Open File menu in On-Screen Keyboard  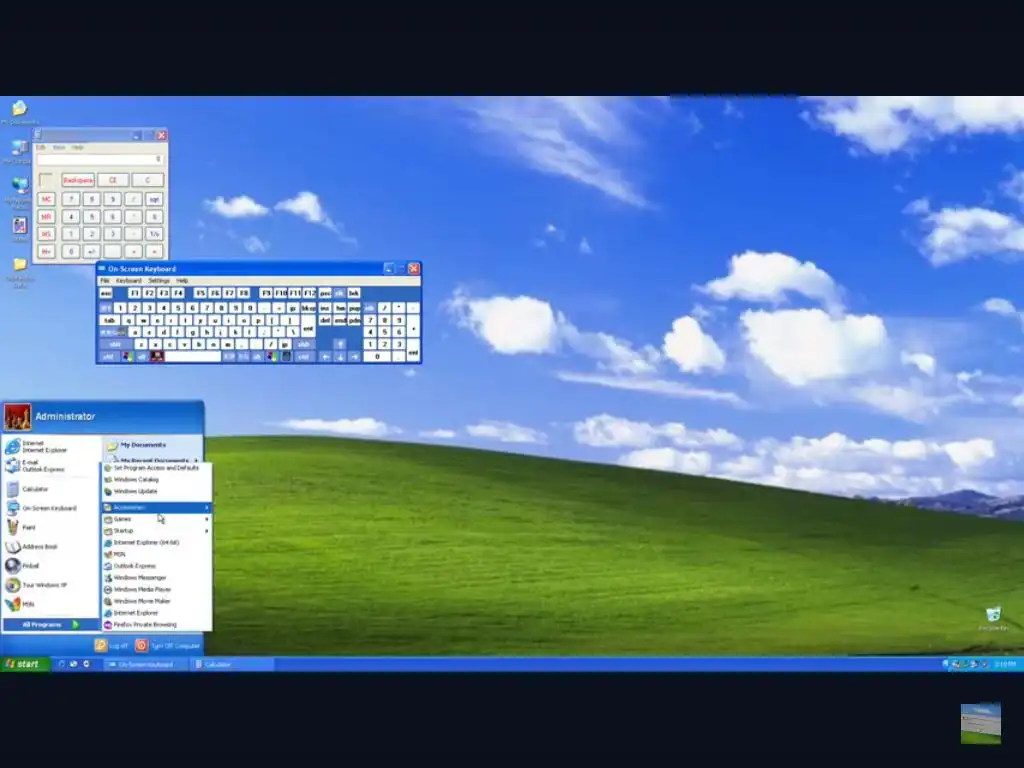104,281
